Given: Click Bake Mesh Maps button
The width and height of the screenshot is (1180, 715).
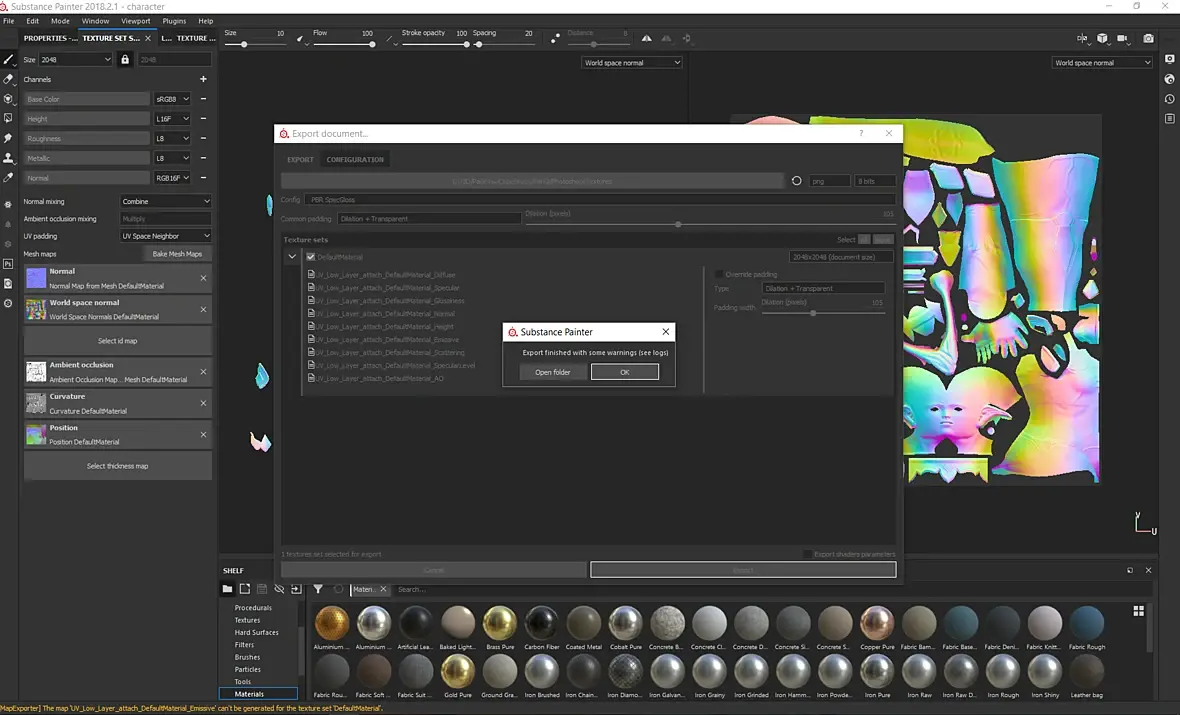Looking at the screenshot, I should click(x=177, y=254).
